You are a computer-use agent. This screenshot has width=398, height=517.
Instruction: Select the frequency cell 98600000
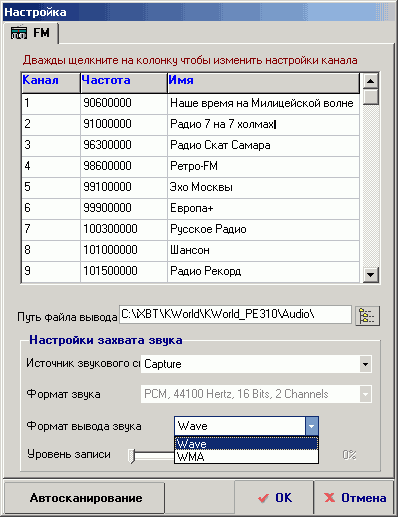[x=124, y=167]
